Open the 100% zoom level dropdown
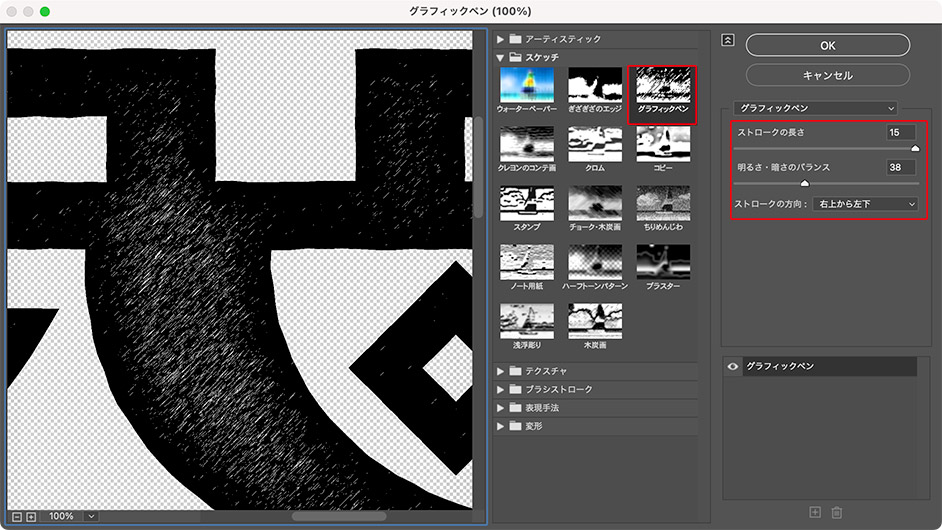942x530 pixels. 91,516
